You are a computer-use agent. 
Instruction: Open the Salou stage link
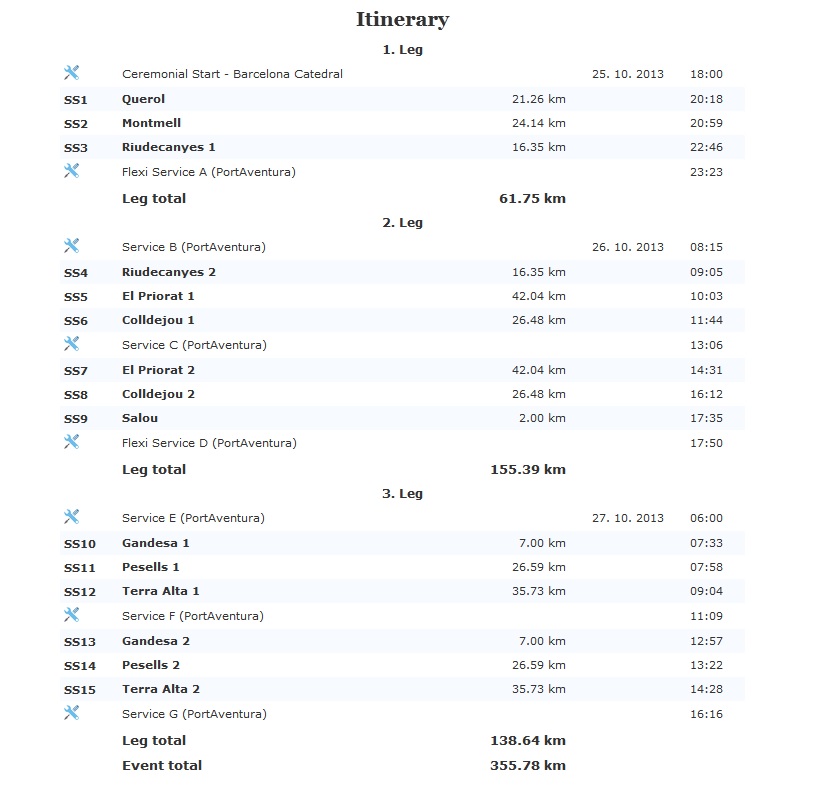(140, 419)
